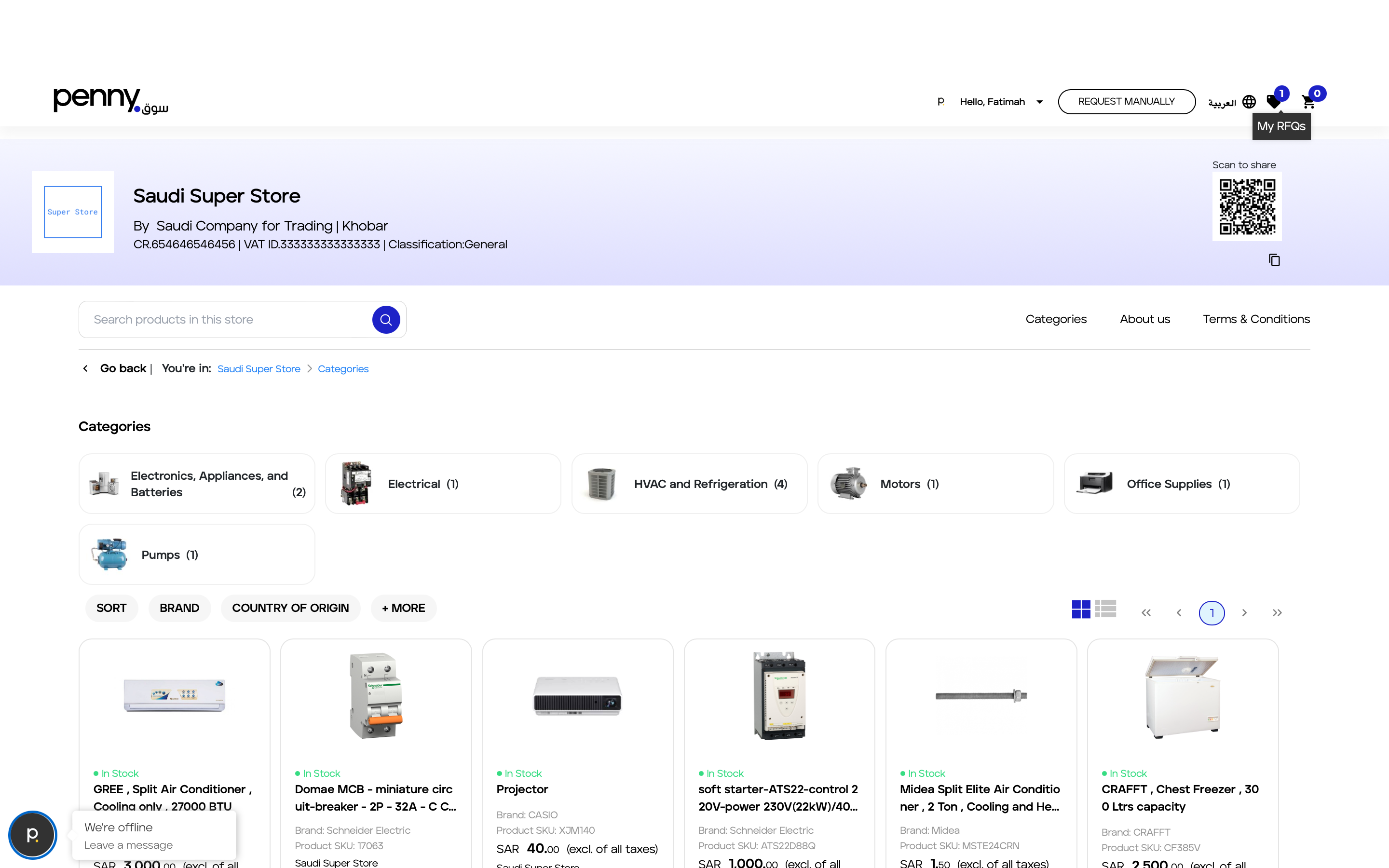Open Terms & Conditions tab
Image resolution: width=1389 pixels, height=868 pixels.
(x=1256, y=319)
